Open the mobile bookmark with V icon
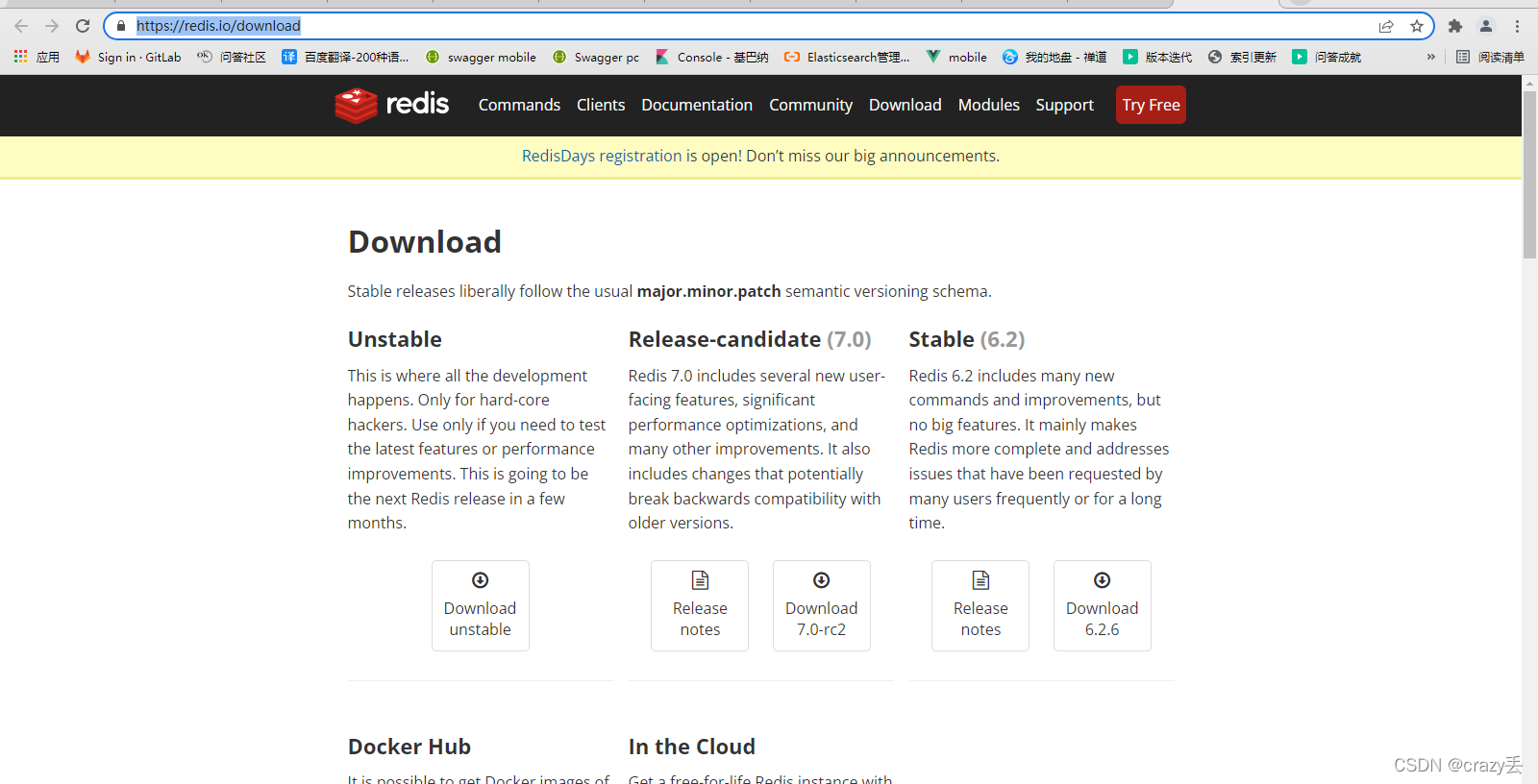Image resolution: width=1538 pixels, height=784 pixels. [x=956, y=57]
